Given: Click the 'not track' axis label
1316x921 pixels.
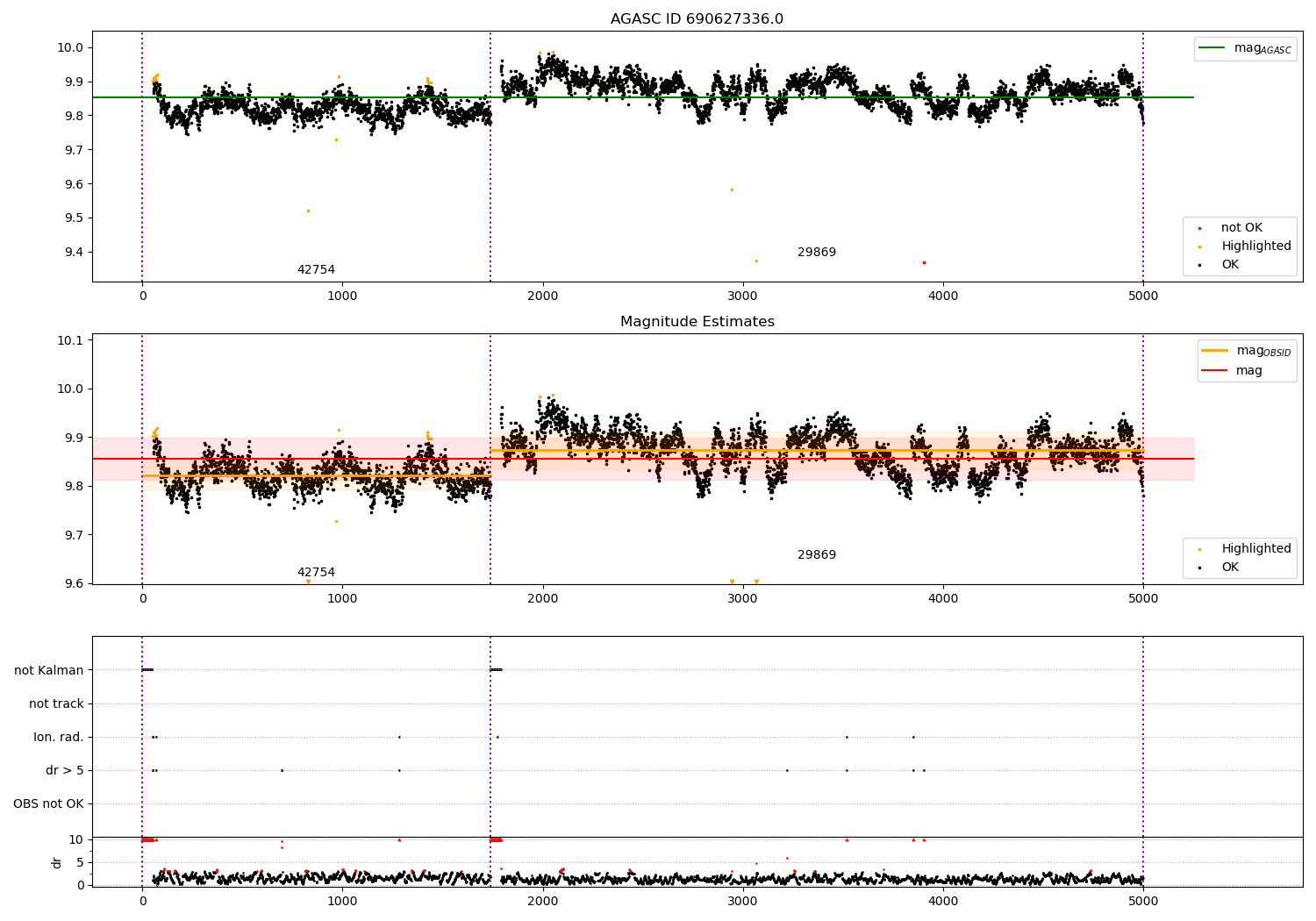Looking at the screenshot, I should pyautogui.click(x=56, y=703).
